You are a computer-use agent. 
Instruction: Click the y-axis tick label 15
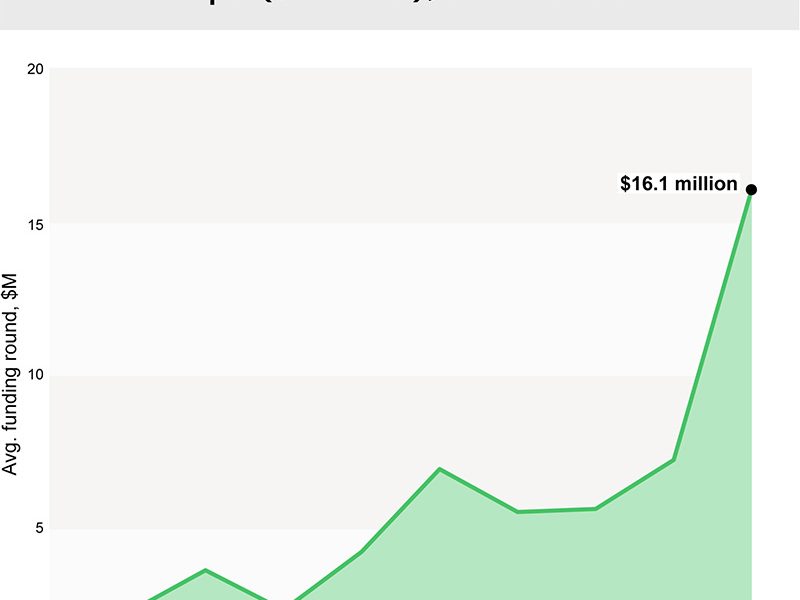35,225
